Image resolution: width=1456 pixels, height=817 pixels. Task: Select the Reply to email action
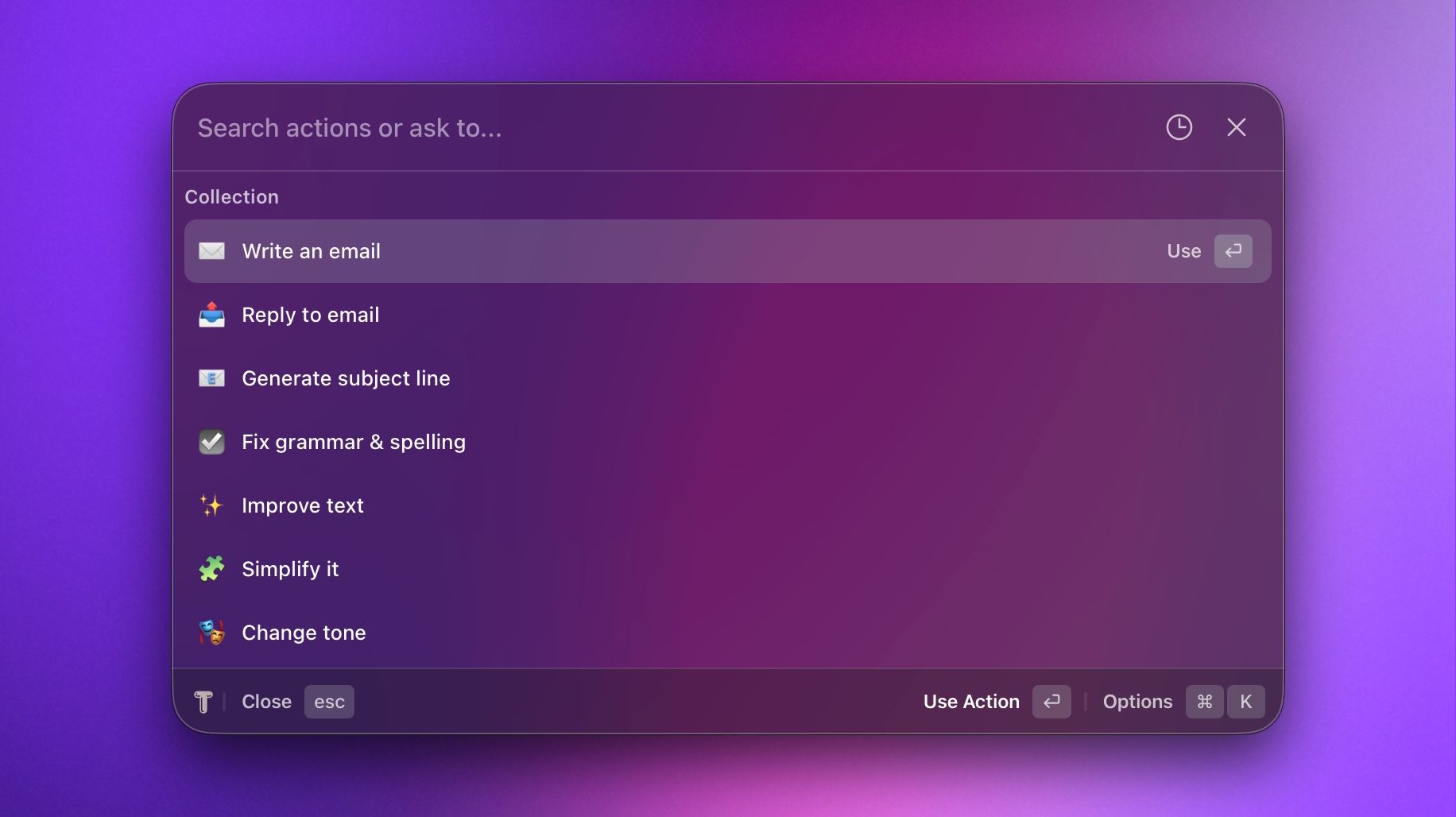pyautogui.click(x=310, y=315)
